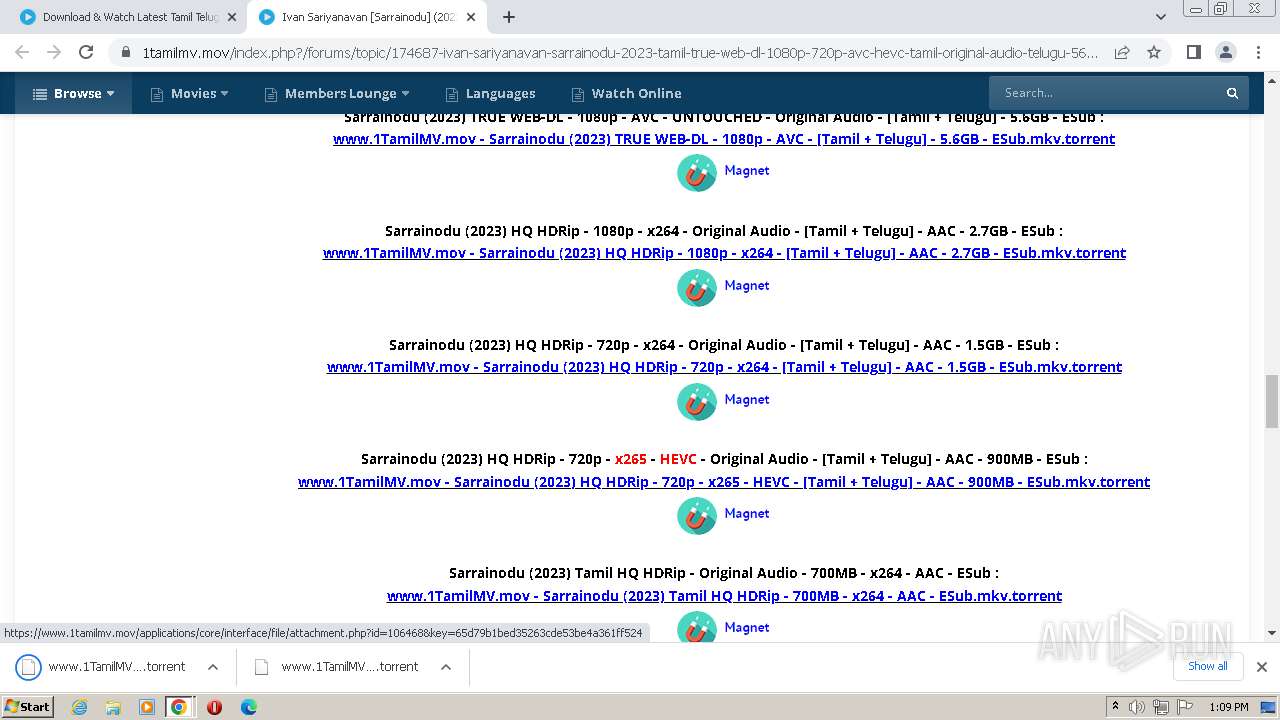Open the media player taskbar icon
This screenshot has height=720, width=1280.
[147, 707]
